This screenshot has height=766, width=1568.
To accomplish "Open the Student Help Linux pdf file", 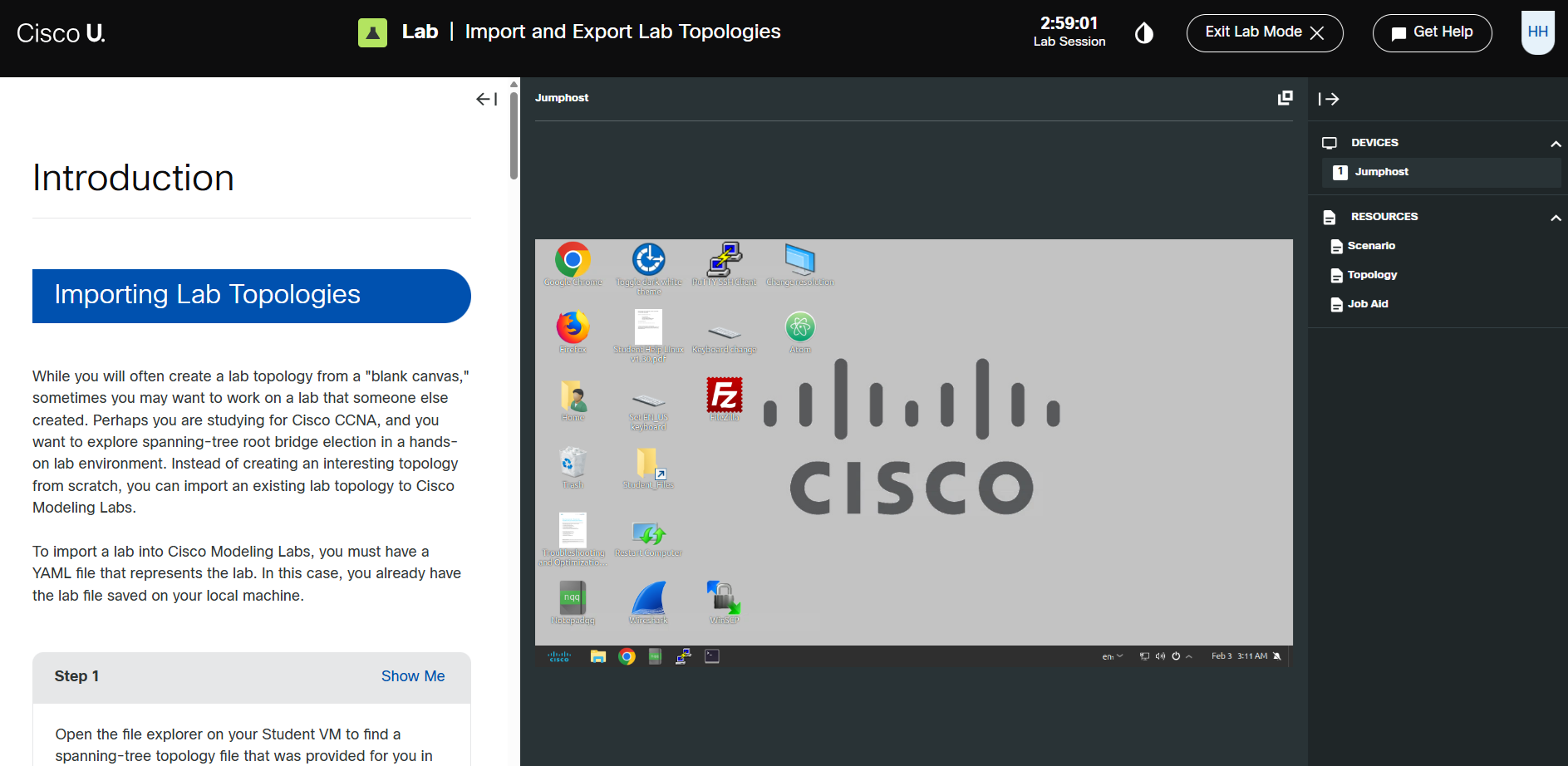I will [649, 336].
